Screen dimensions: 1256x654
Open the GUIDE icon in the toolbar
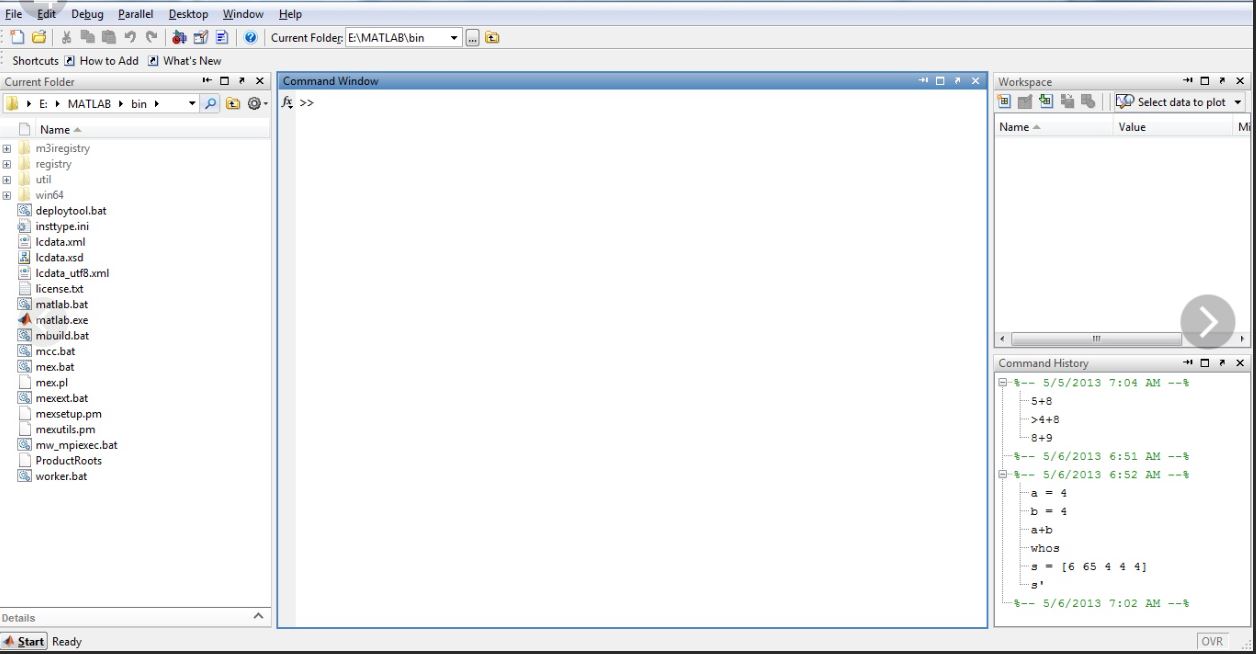click(x=200, y=38)
